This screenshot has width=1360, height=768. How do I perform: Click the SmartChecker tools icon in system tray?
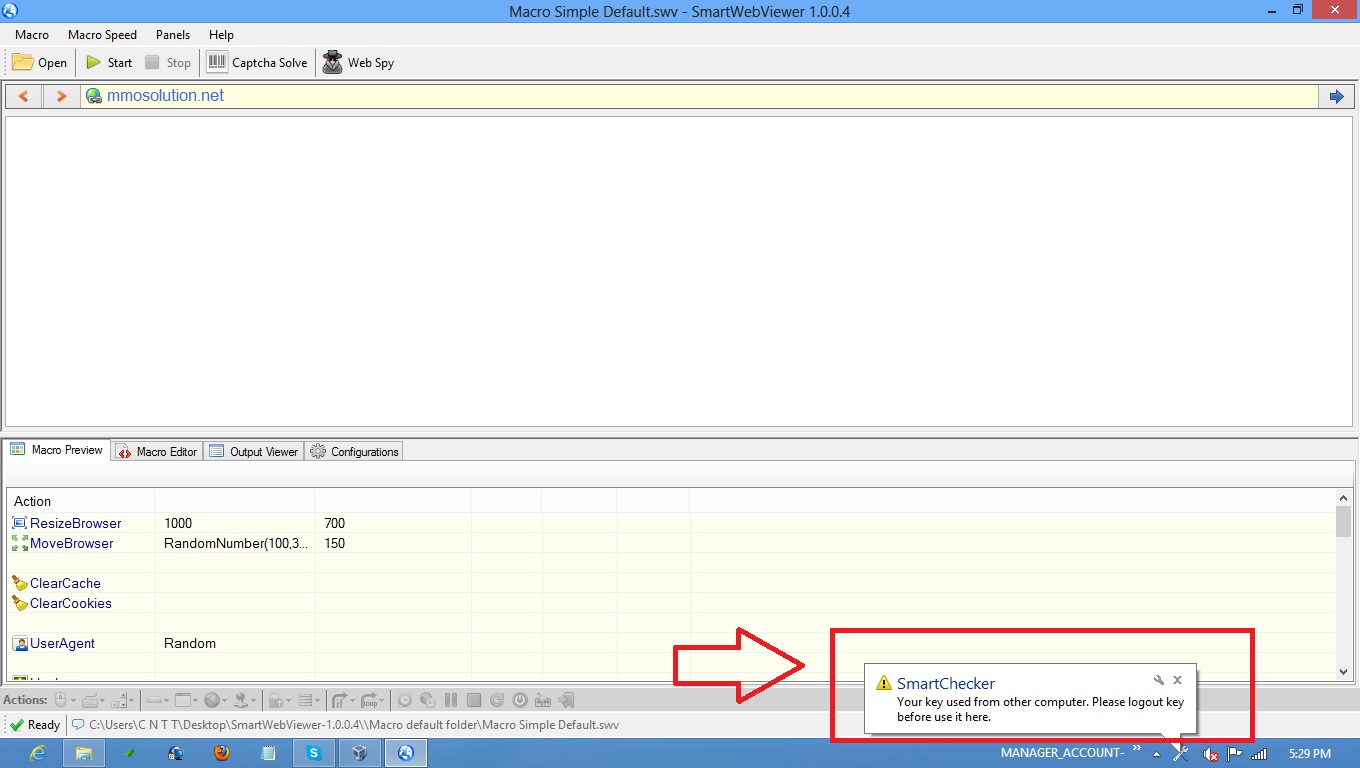tap(1180, 753)
